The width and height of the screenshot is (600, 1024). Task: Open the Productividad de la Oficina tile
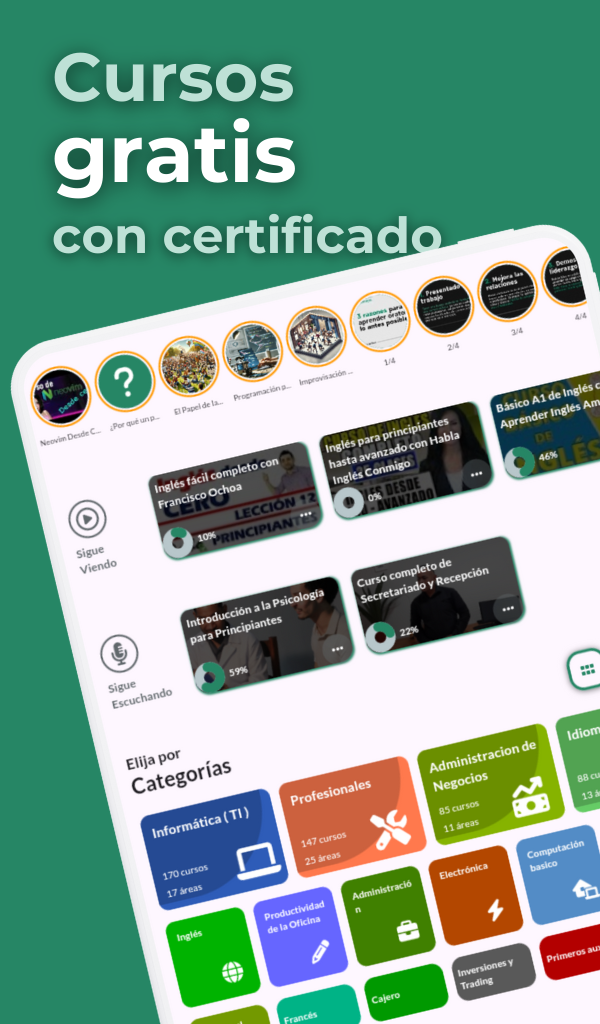pyautogui.click(x=301, y=936)
